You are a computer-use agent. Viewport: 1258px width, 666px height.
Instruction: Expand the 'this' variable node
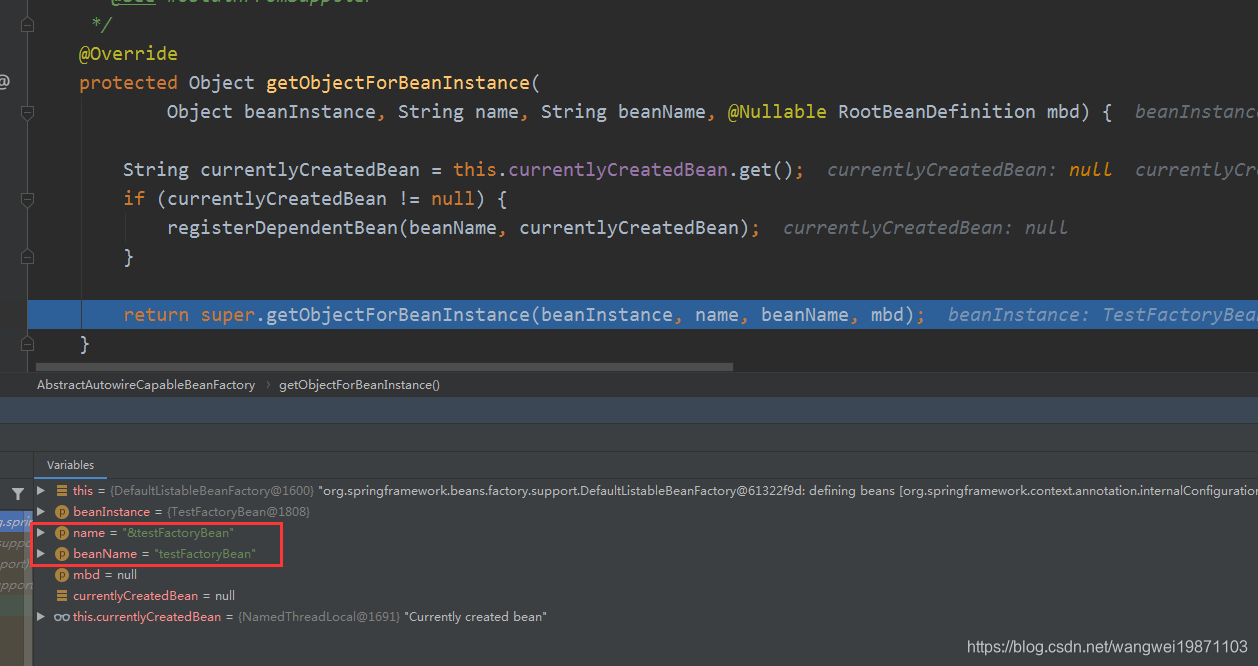point(41,491)
